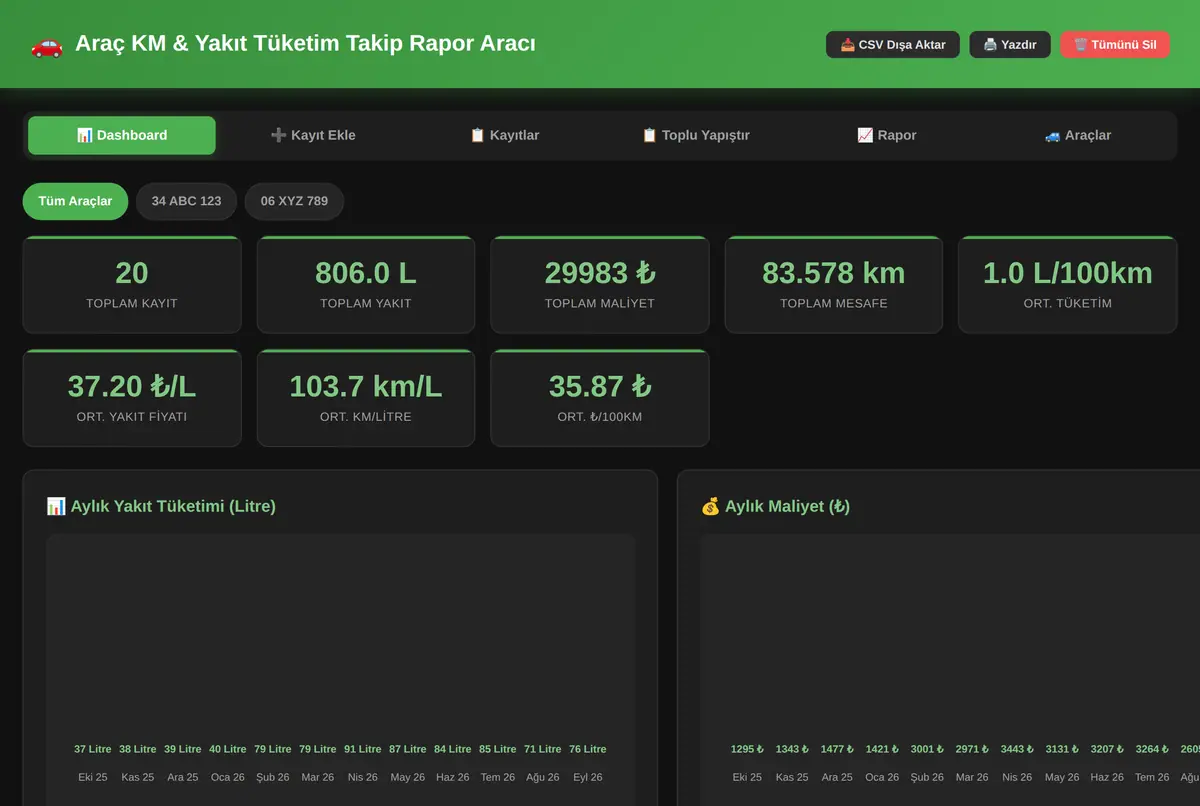Filter by vehicle 06 XYZ 789
Image resolution: width=1200 pixels, height=806 pixels.
294,201
